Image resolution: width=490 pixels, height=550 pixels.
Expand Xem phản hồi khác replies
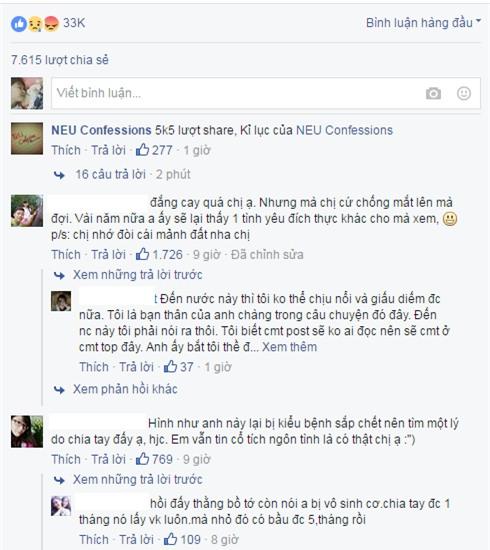(x=125, y=389)
